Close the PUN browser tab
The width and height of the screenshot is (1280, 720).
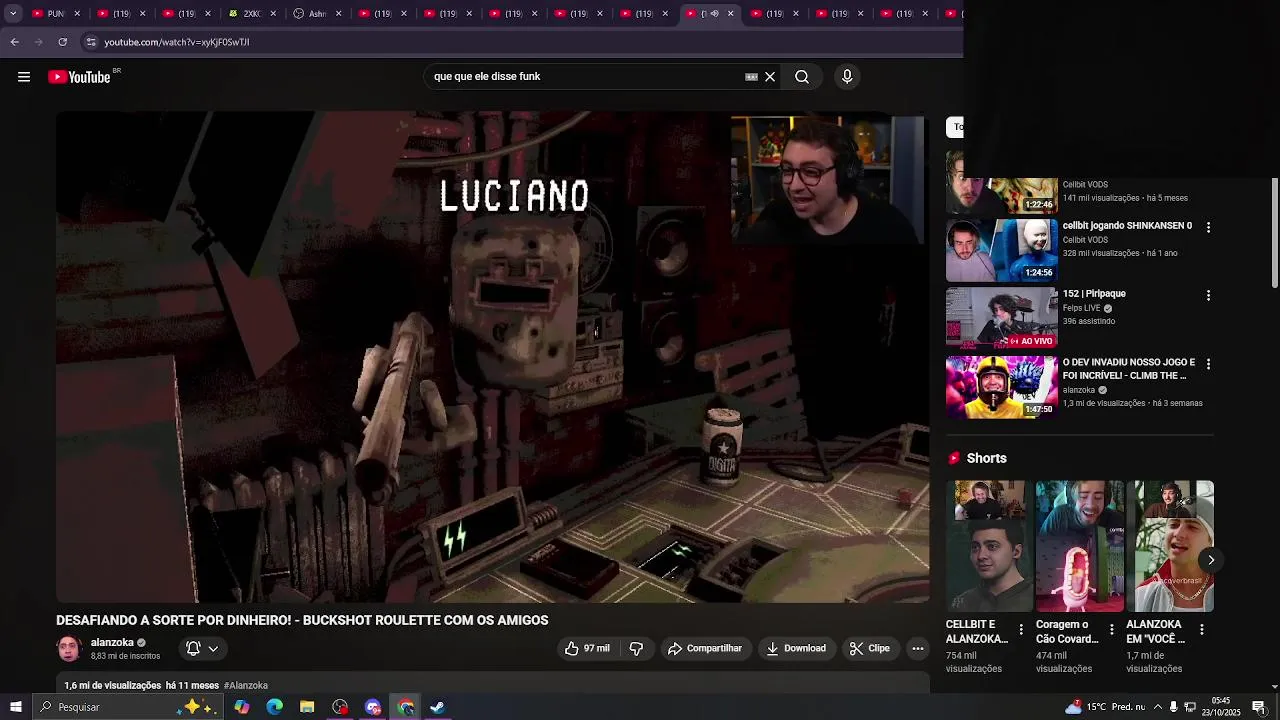(x=78, y=14)
